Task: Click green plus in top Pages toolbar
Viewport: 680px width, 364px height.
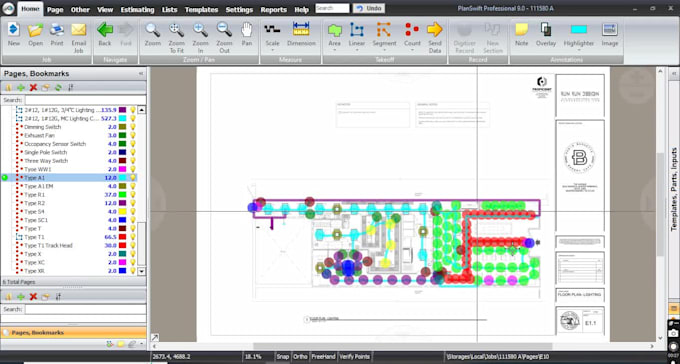Action: [x=20, y=88]
